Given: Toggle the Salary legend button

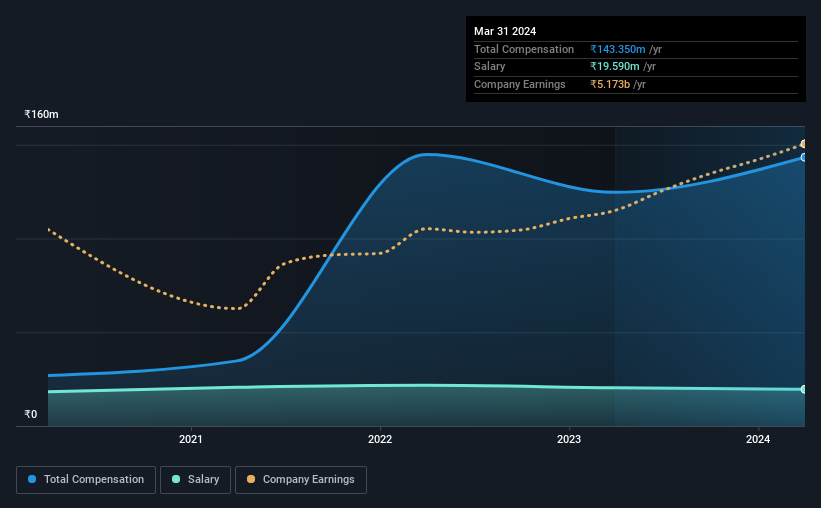Looking at the screenshot, I should [195, 480].
